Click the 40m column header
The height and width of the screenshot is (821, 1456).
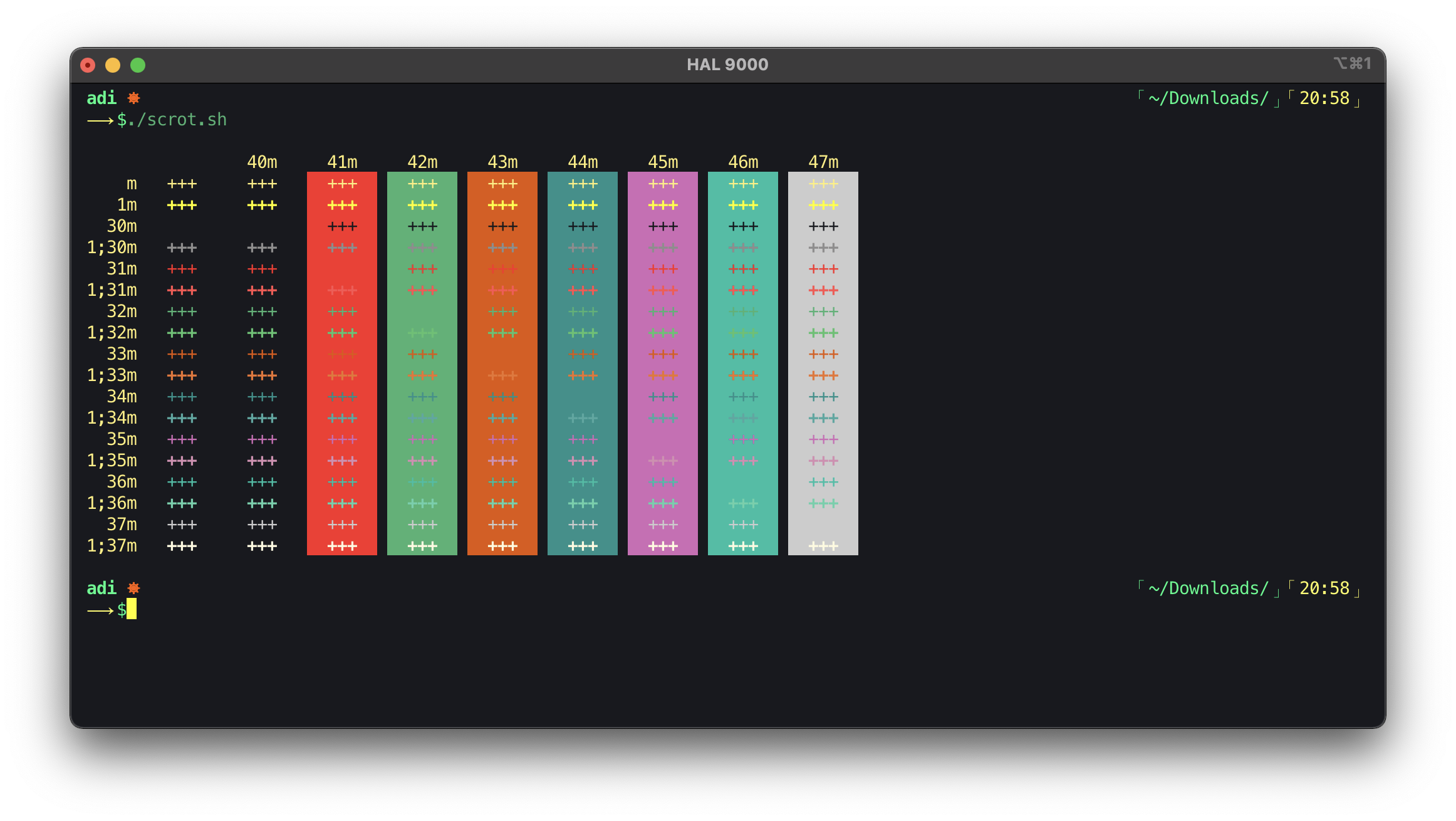coord(262,162)
